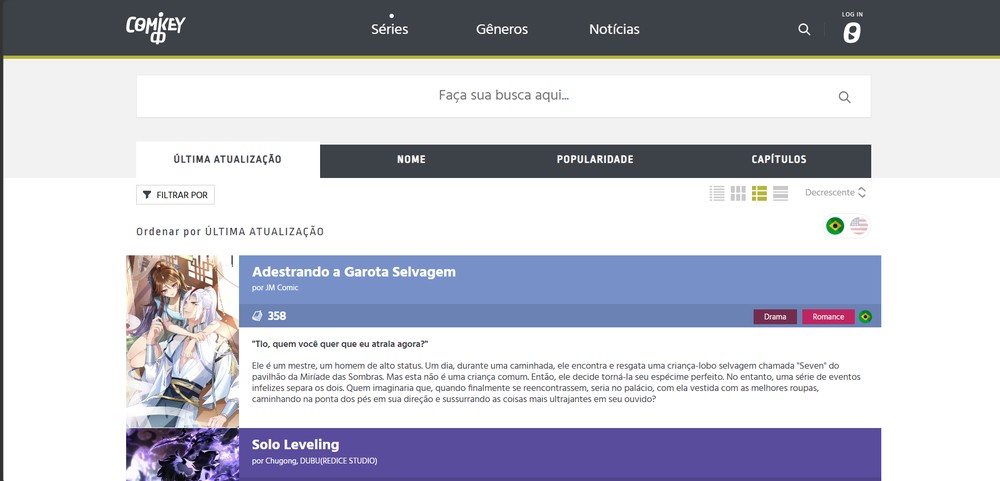The image size is (1000, 481).
Task: Click the Brazil flag on Adestrando card
Action: point(865,316)
